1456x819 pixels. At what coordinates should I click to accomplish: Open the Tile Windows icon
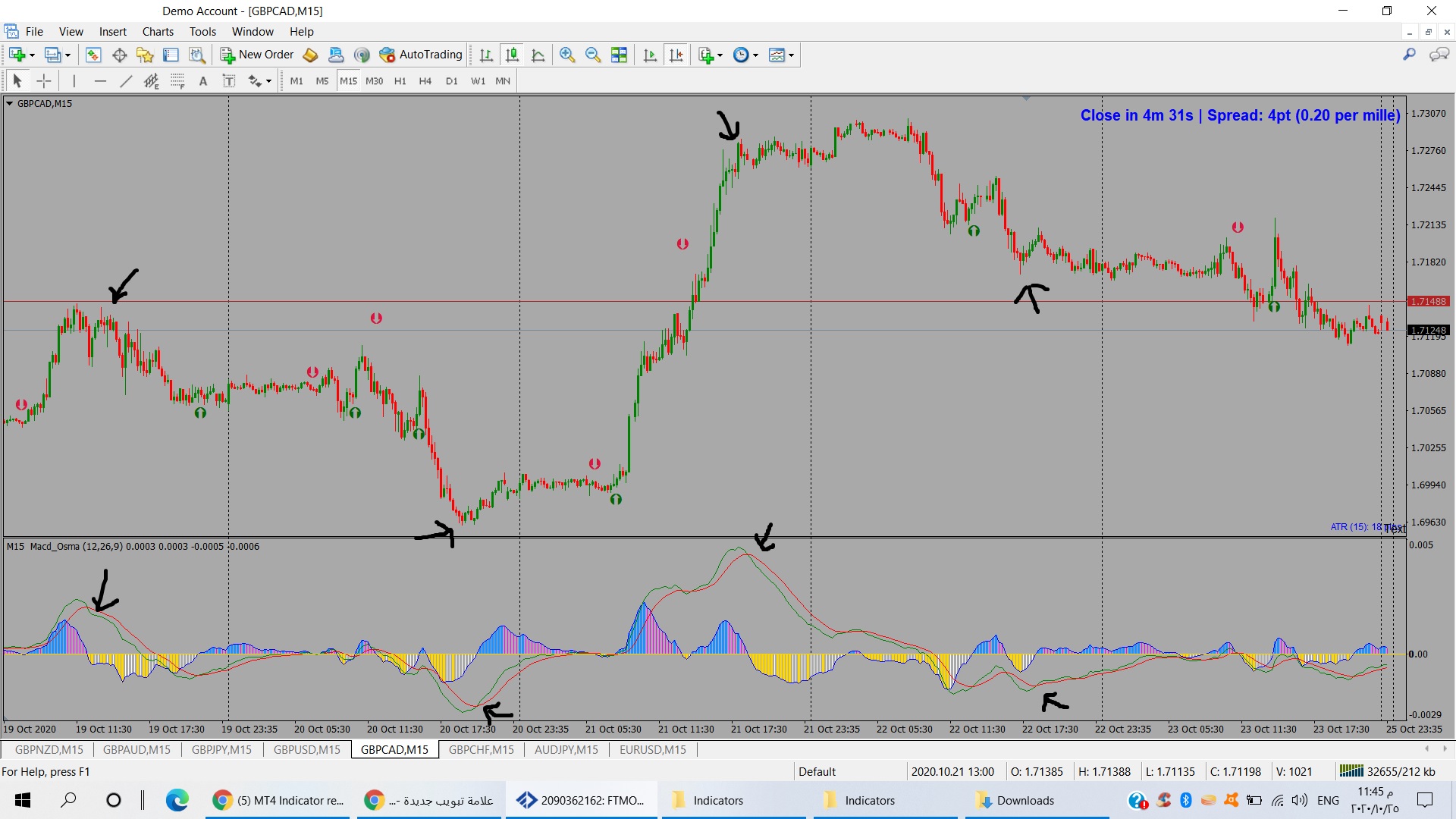[x=619, y=55]
